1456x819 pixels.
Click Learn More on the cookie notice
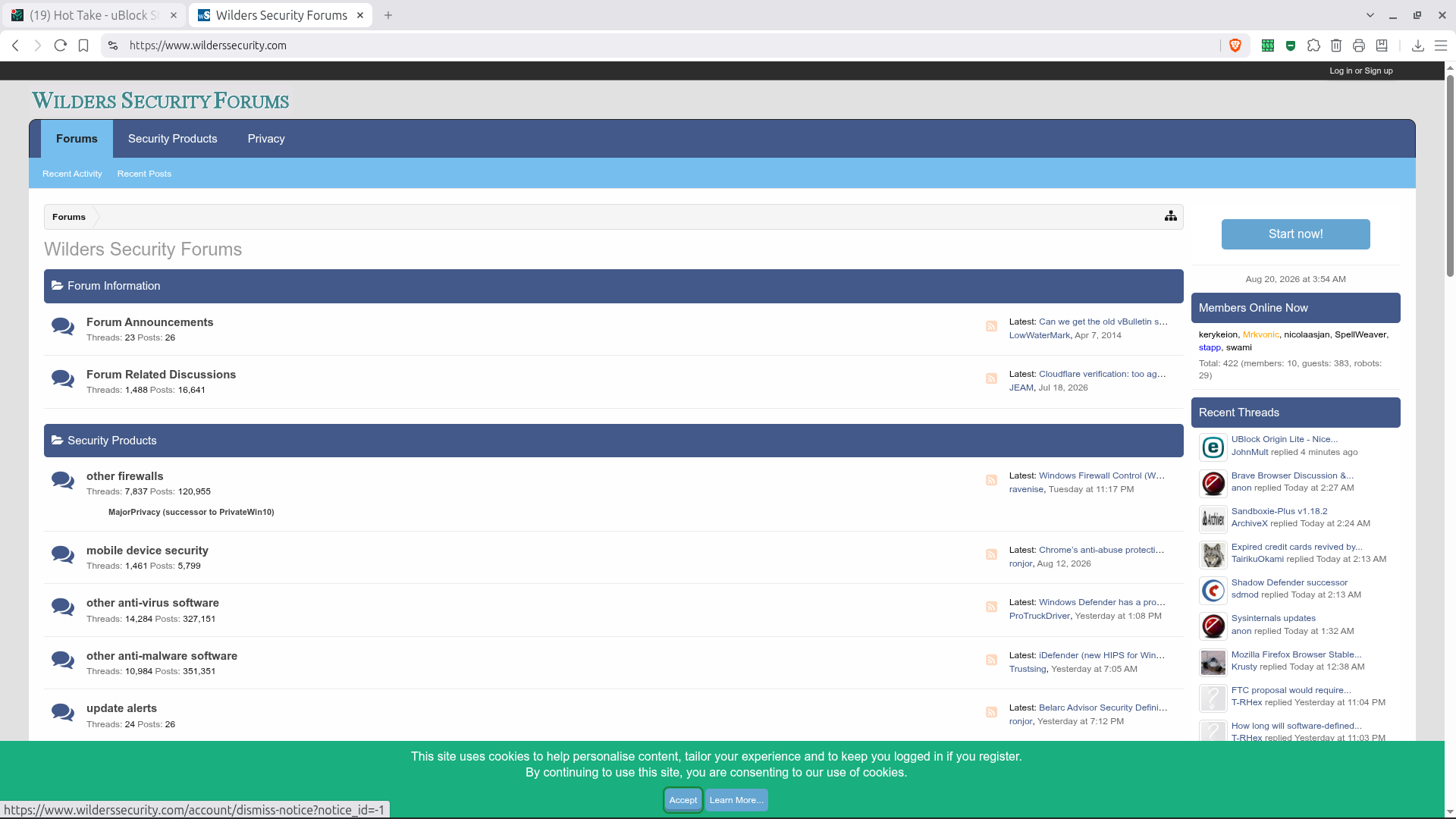(x=736, y=800)
